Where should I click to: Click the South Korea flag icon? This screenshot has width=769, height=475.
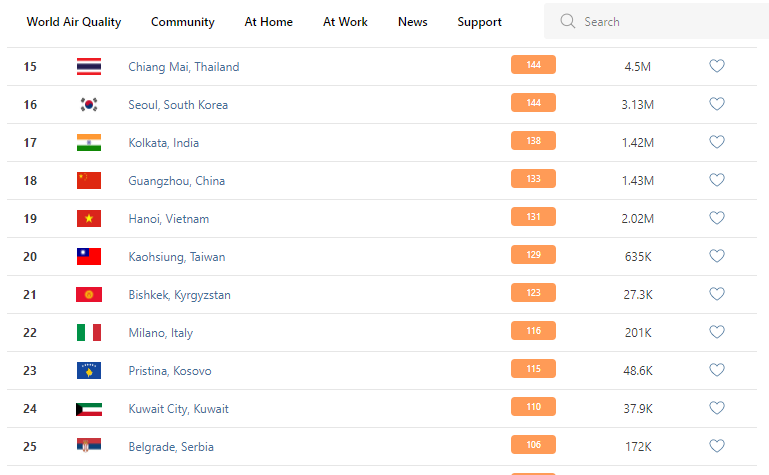(x=89, y=105)
